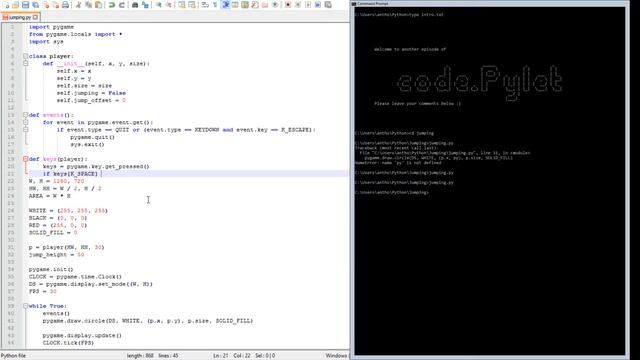Click the lines : 45 status entry
This screenshot has width=640, height=360.
tap(168, 356)
